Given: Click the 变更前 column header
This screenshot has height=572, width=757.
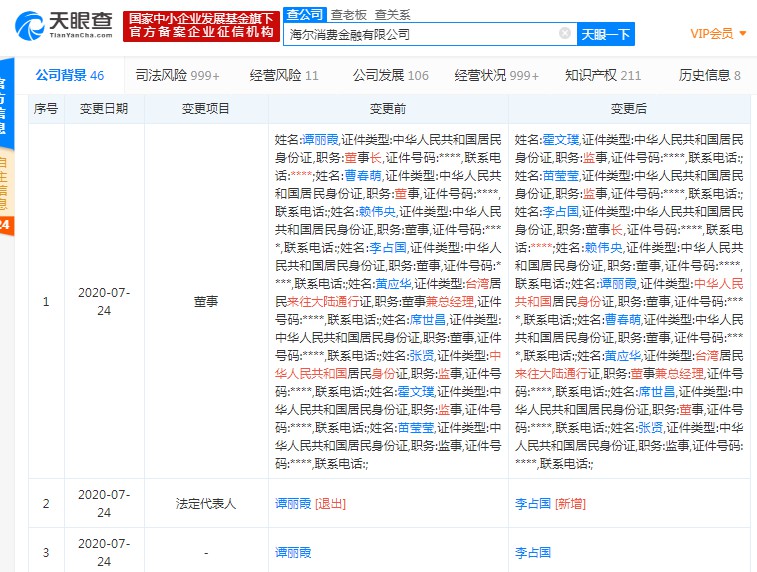Looking at the screenshot, I should click(388, 109).
